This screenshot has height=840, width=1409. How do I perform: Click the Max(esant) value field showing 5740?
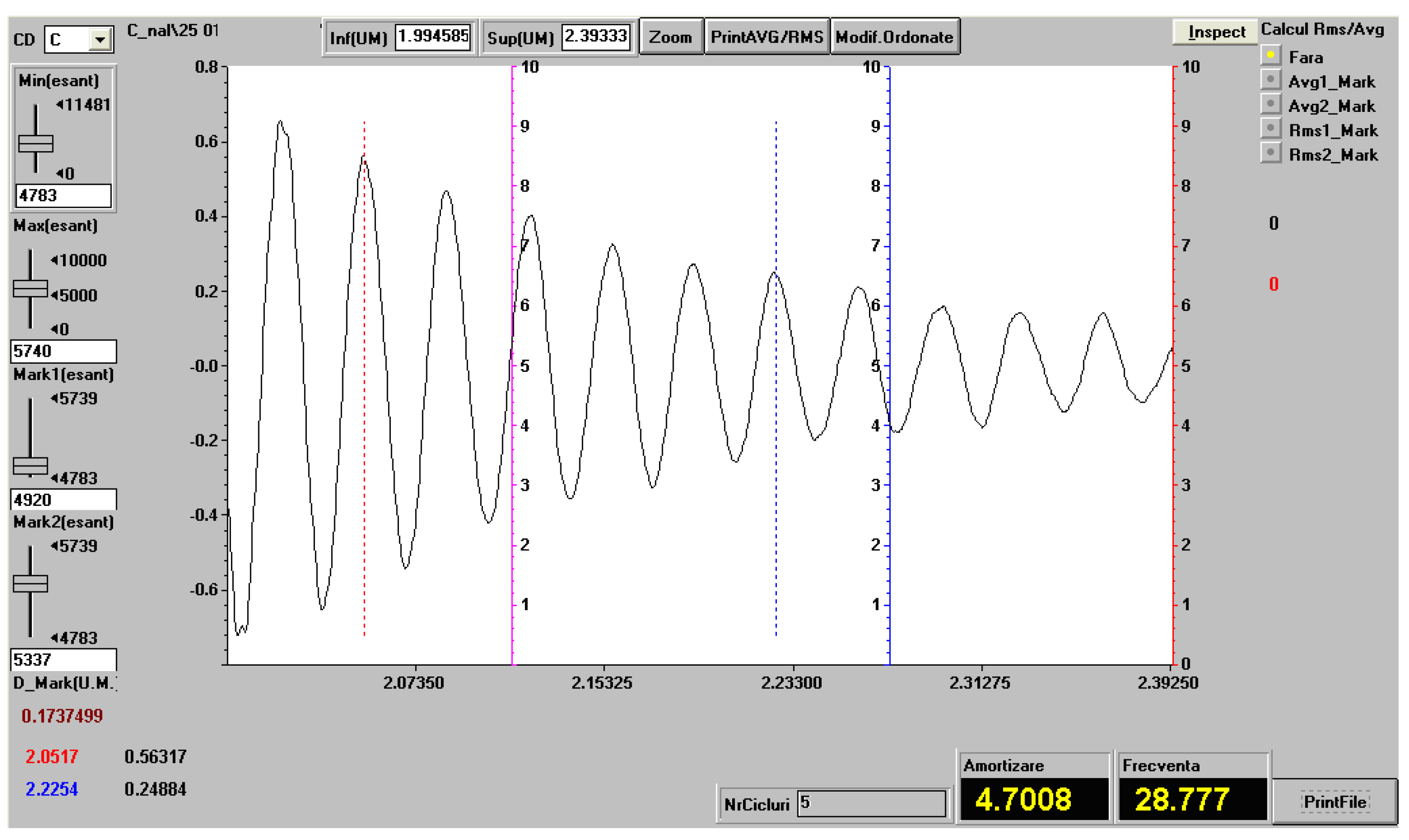(63, 351)
